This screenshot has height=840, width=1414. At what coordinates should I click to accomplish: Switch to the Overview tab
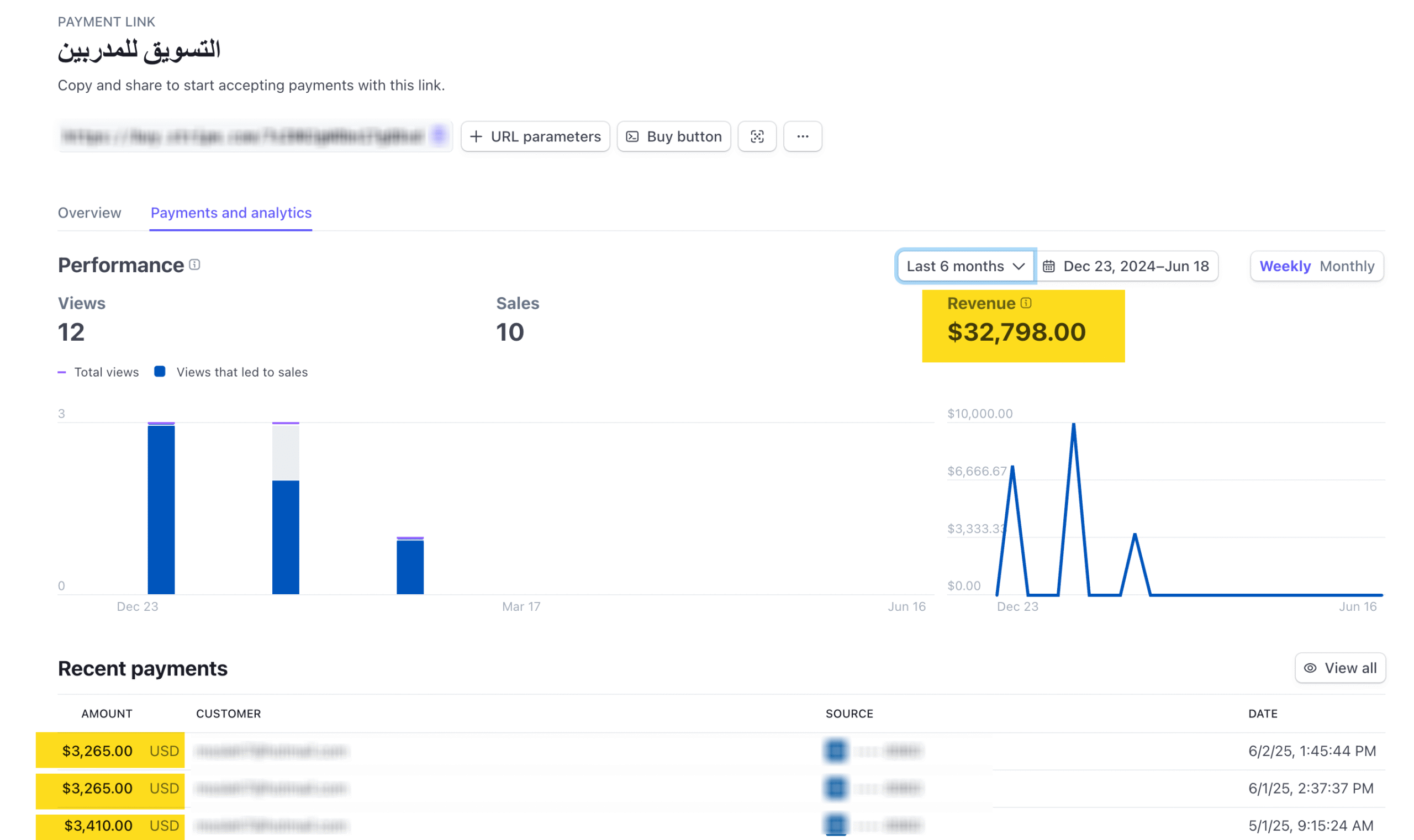click(89, 213)
